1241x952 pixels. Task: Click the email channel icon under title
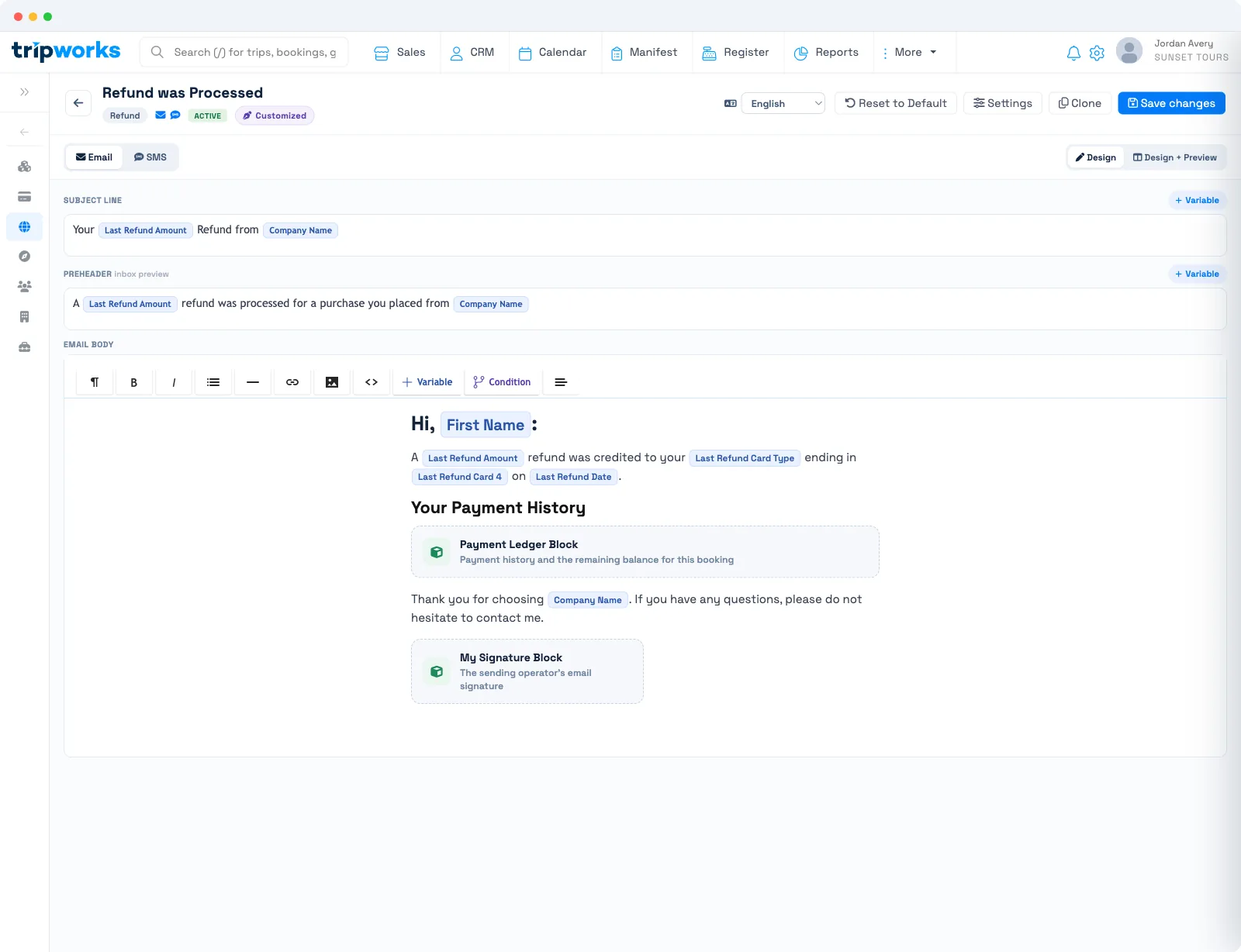tap(161, 116)
